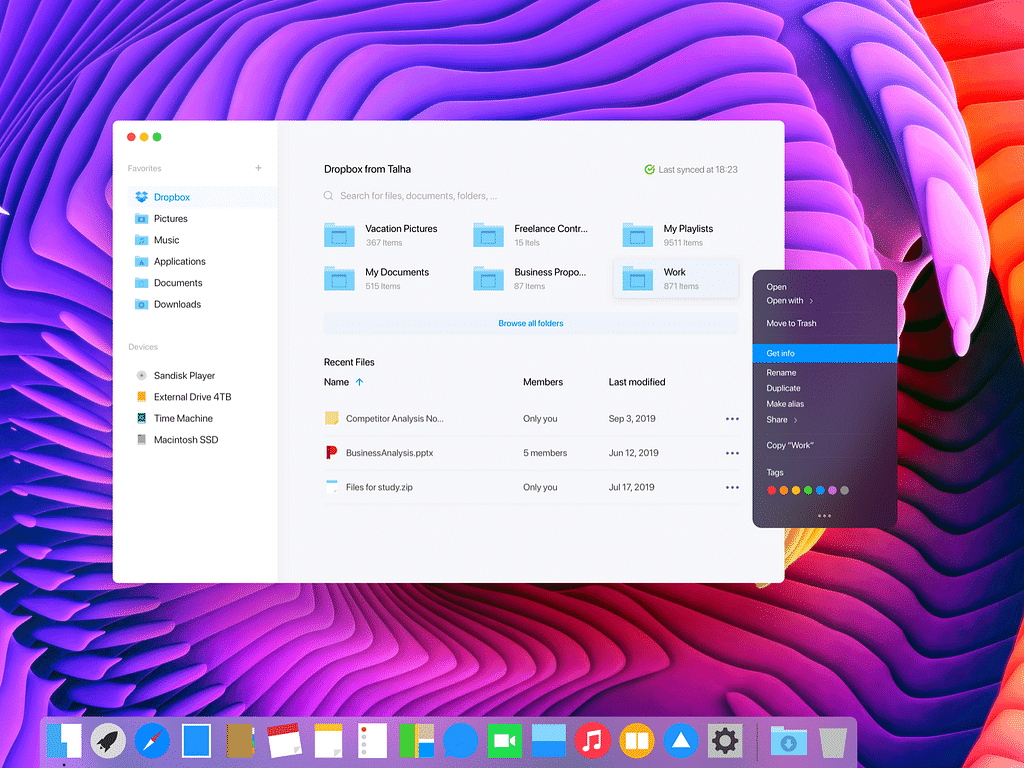Launch Safari from the dock

152,741
